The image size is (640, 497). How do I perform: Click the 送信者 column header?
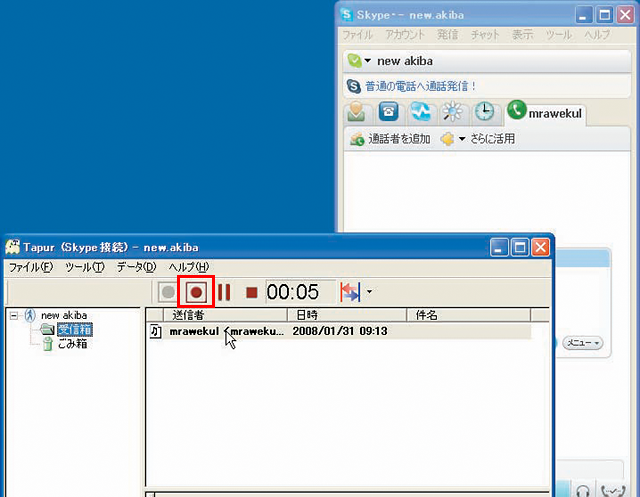coord(225,315)
